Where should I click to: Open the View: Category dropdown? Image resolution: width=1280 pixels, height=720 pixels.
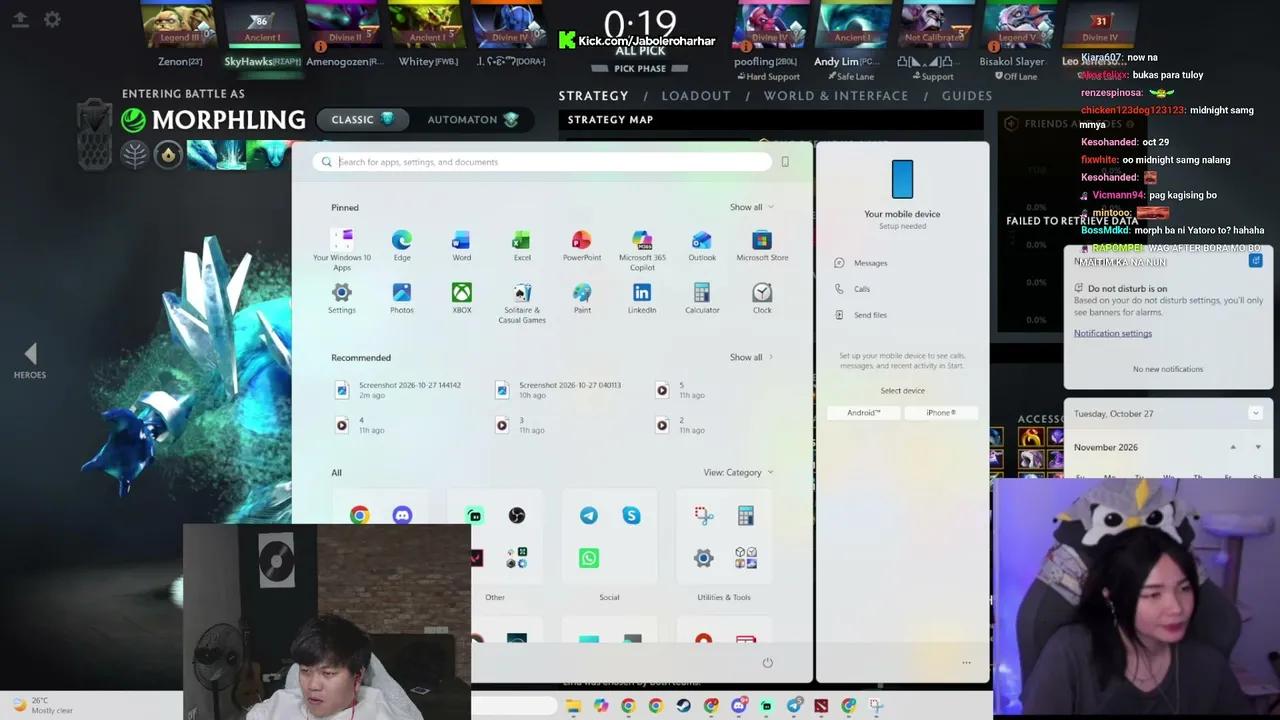738,472
